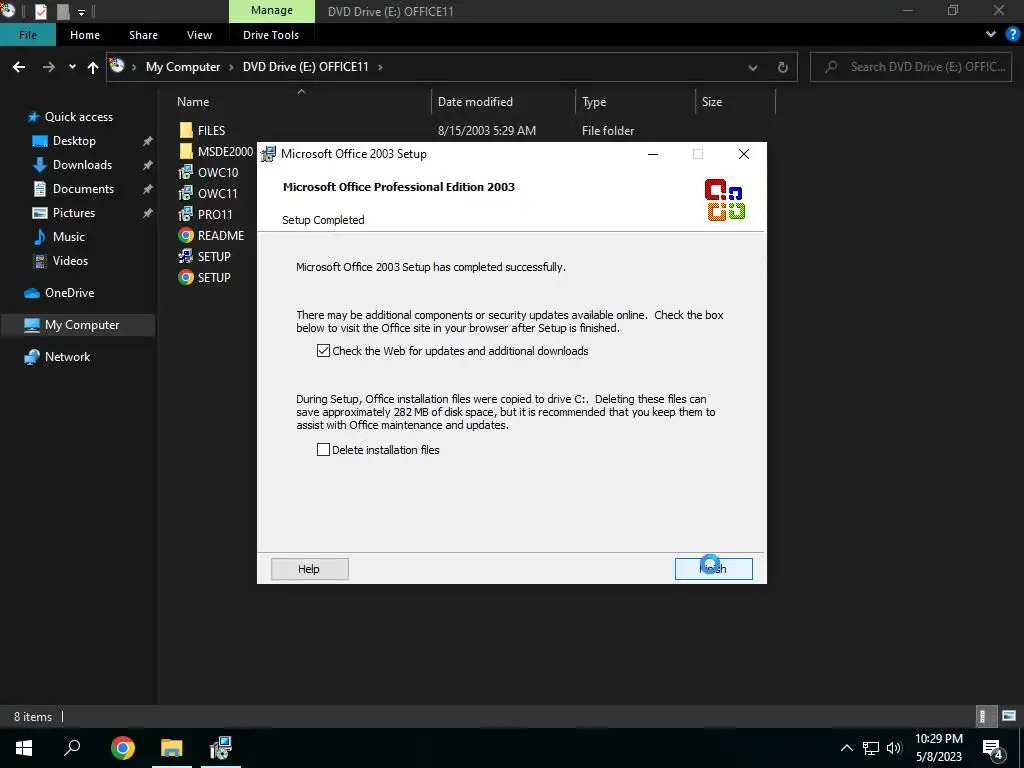
Task: Switch to Office Setup taskbar icon
Action: (x=221, y=747)
